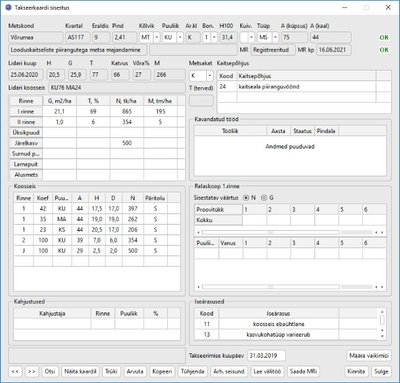400x383 pixels.
Task: Click the Alusmets row header
Action: (26, 175)
